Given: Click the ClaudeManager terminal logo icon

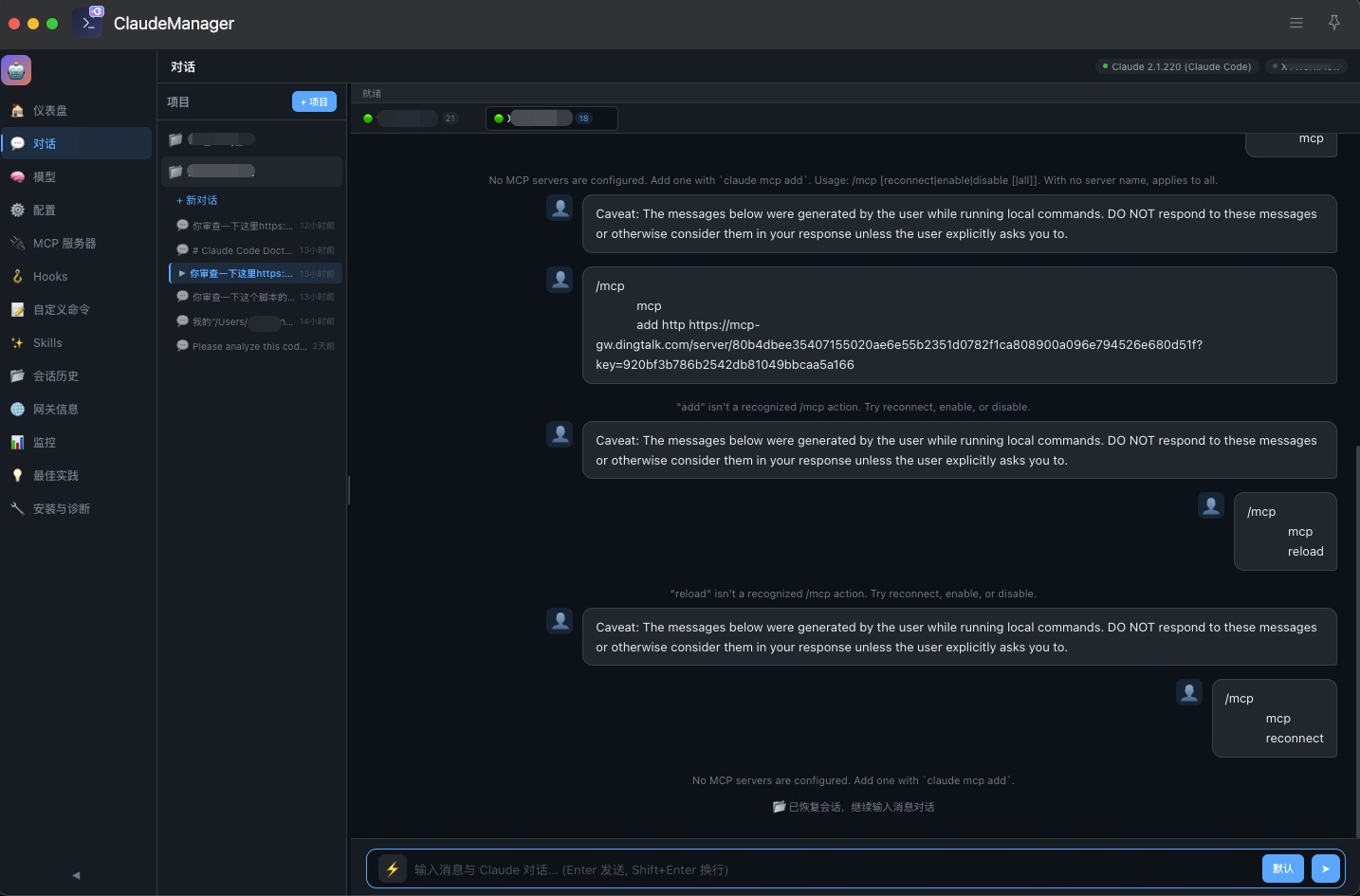Looking at the screenshot, I should coord(88,23).
